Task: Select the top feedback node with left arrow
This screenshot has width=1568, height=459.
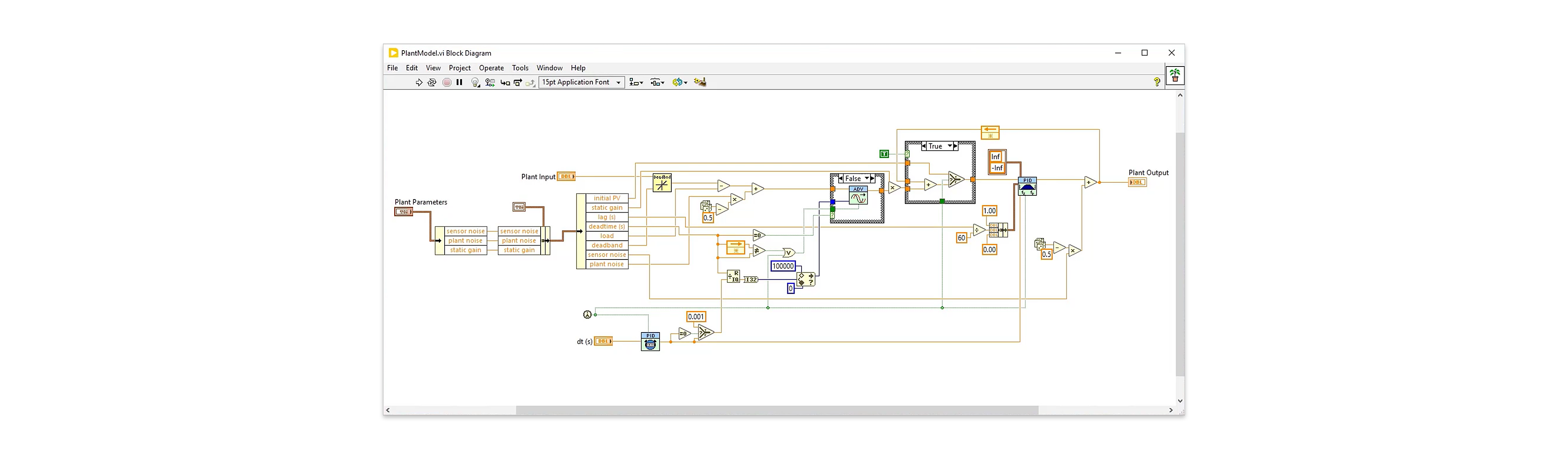Action: [x=990, y=133]
